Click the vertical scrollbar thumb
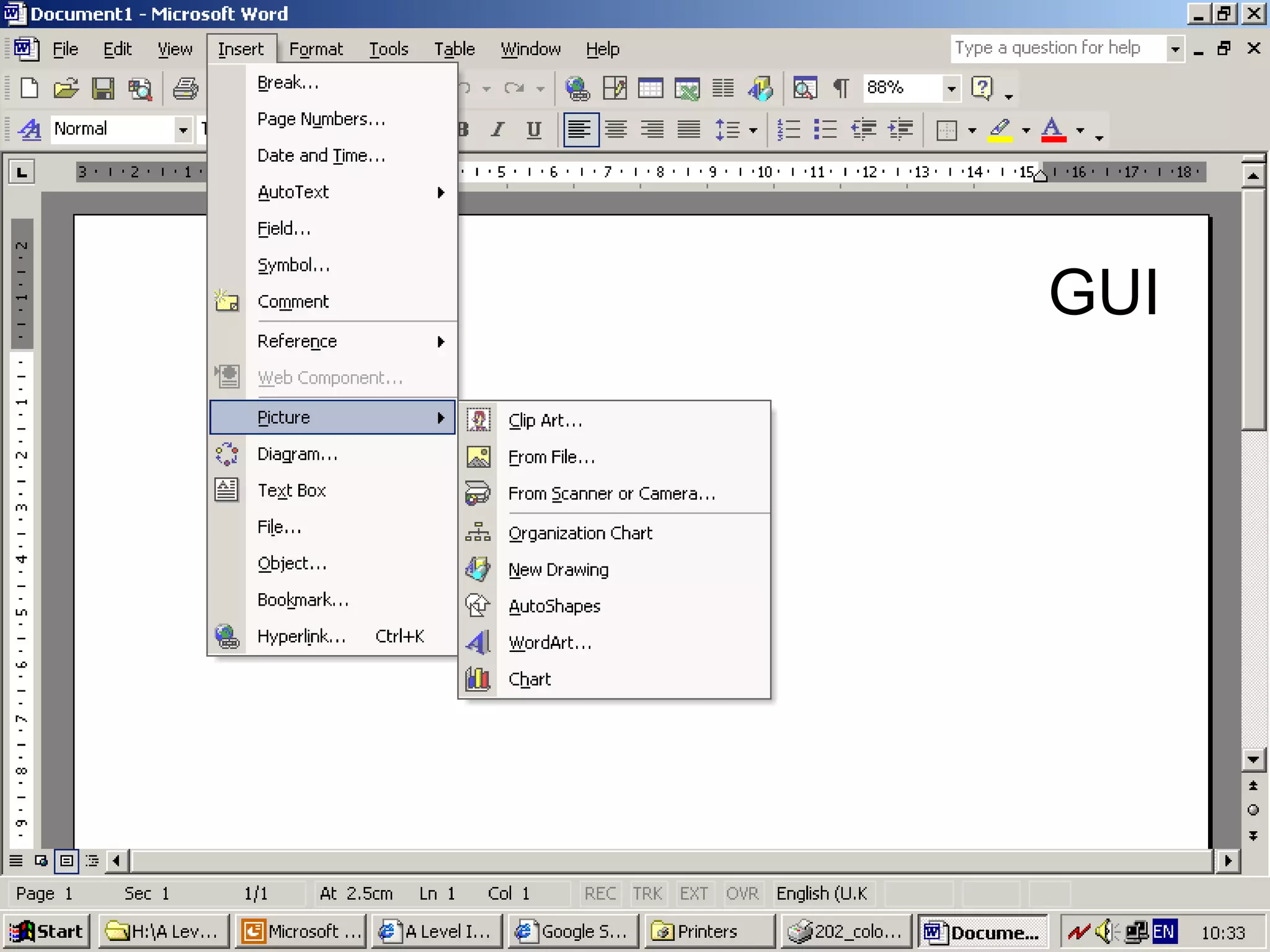The width and height of the screenshot is (1270, 952). pyautogui.click(x=1253, y=310)
